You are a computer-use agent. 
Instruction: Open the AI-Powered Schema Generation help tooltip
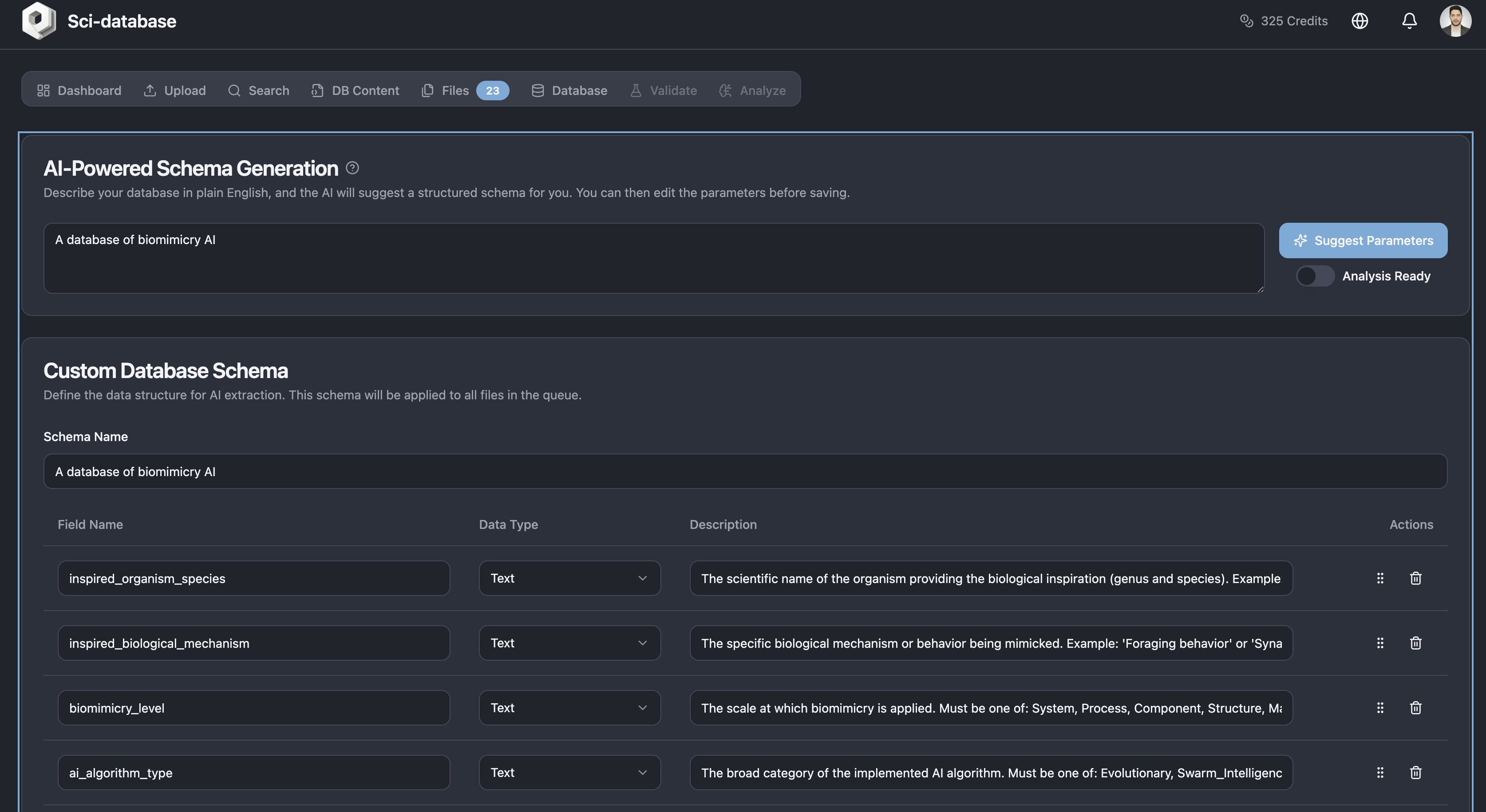(x=352, y=168)
